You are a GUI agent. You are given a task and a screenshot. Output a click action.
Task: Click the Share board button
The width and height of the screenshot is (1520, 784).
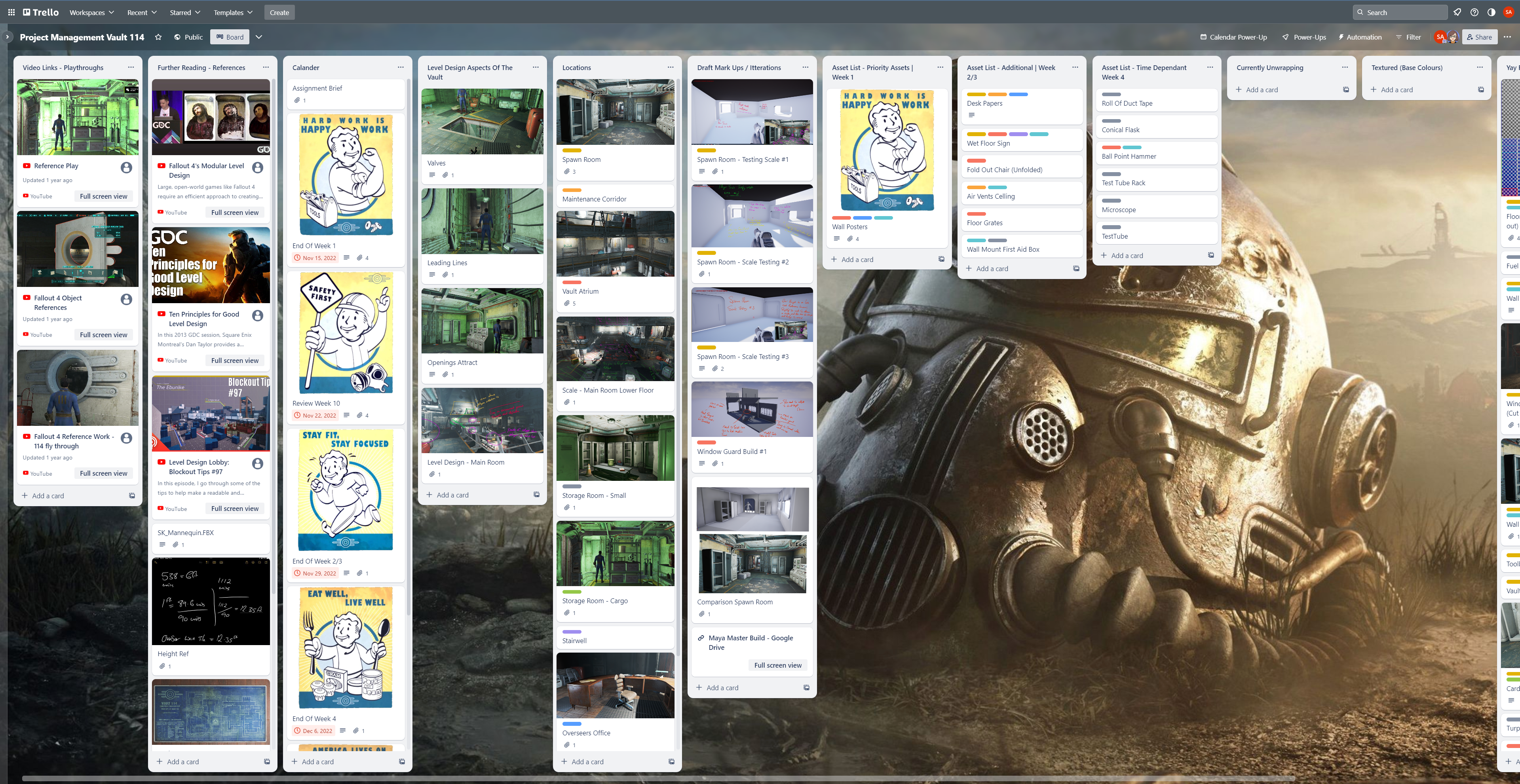(1479, 37)
